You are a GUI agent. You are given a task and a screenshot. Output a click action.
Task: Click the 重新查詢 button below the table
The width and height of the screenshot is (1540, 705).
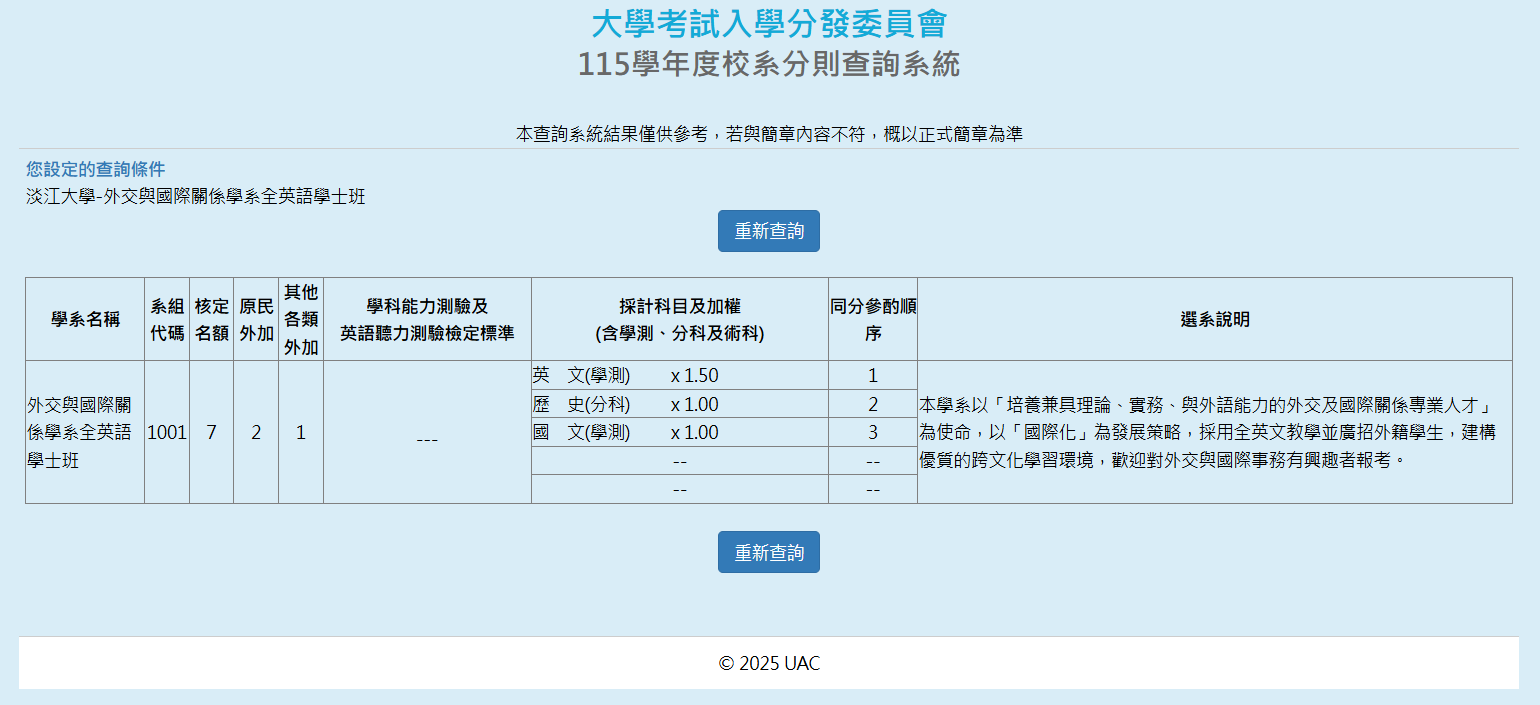[768, 552]
